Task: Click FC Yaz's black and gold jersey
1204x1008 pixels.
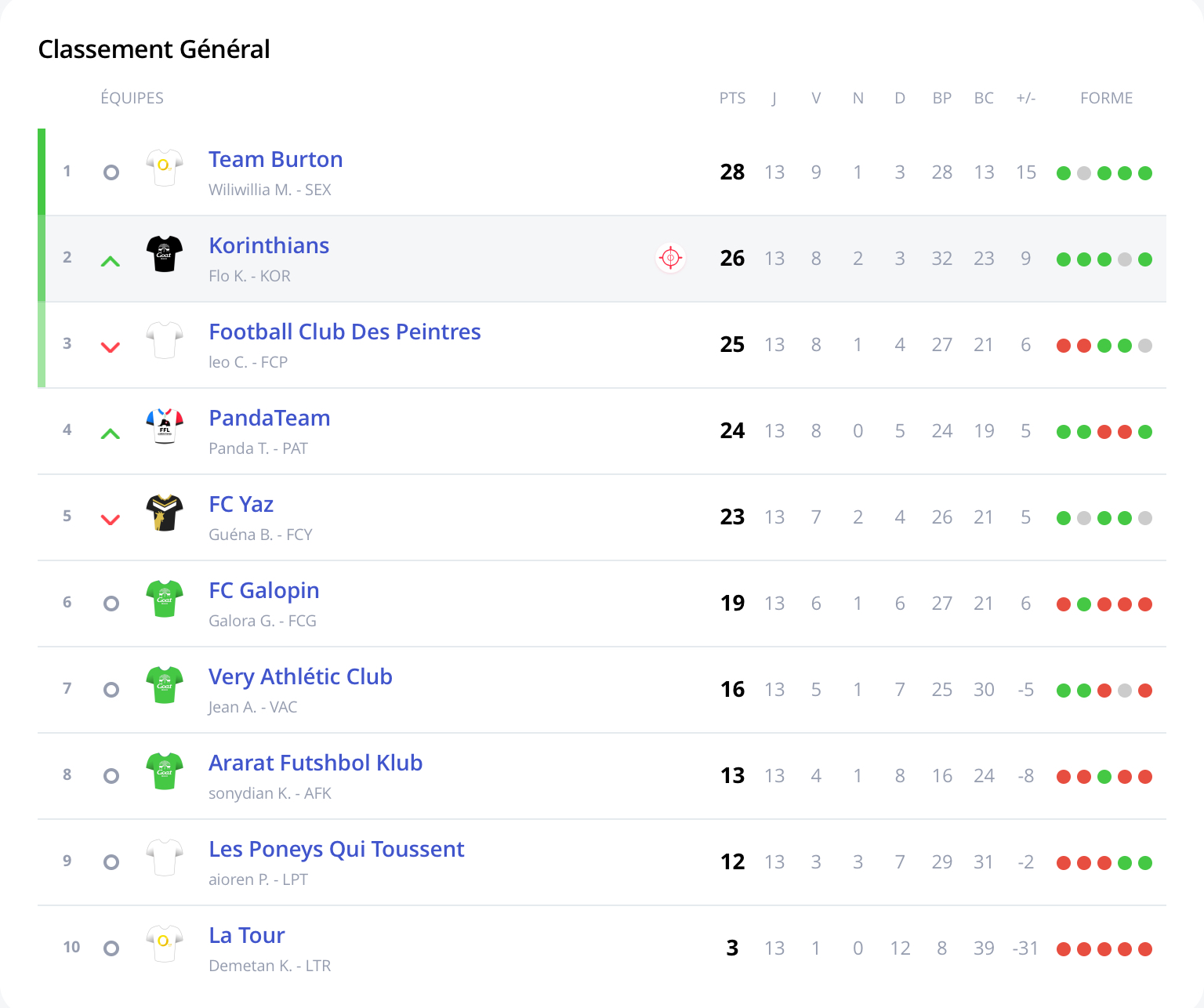Action: [165, 513]
